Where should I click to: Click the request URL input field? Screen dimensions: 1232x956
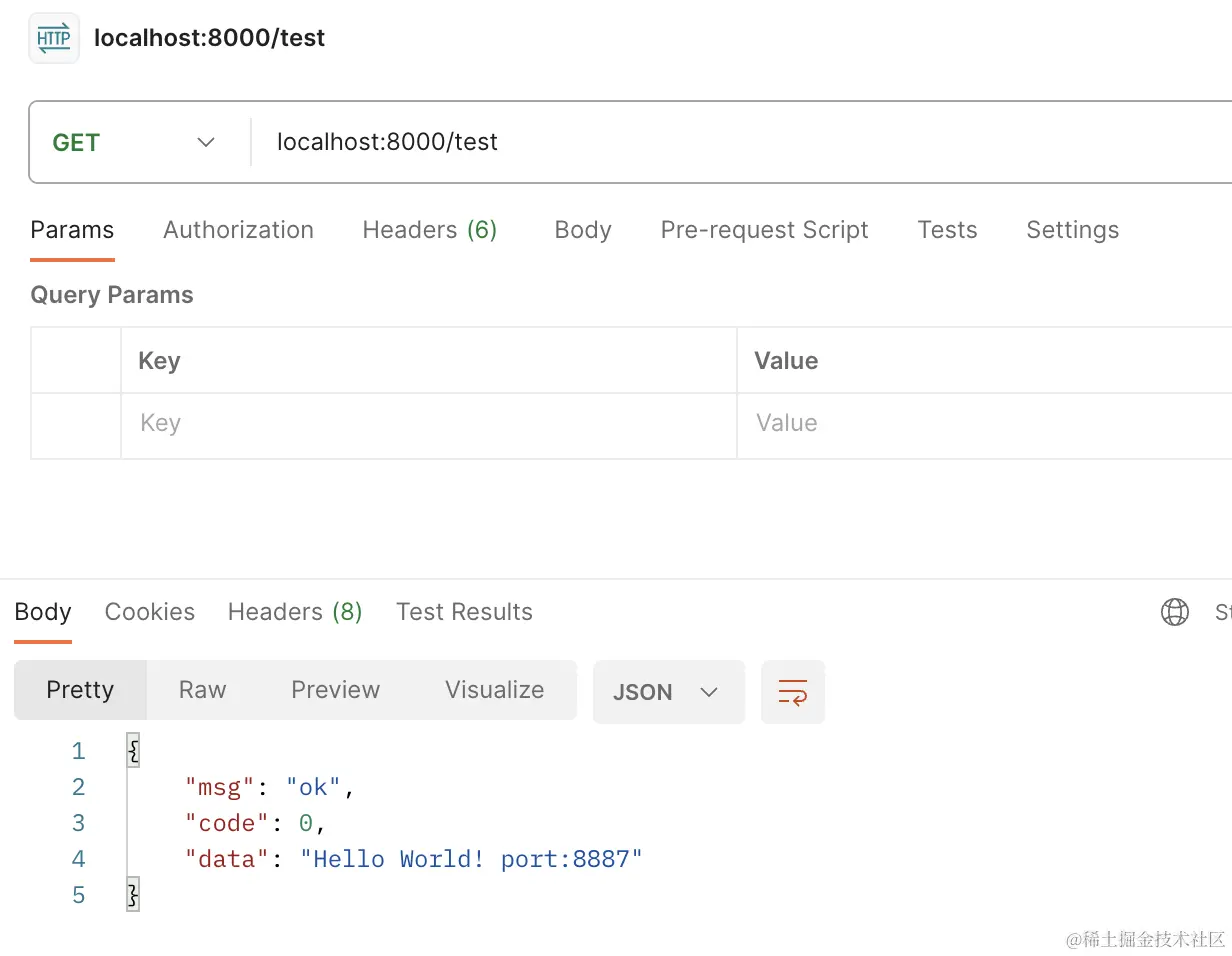pos(700,142)
